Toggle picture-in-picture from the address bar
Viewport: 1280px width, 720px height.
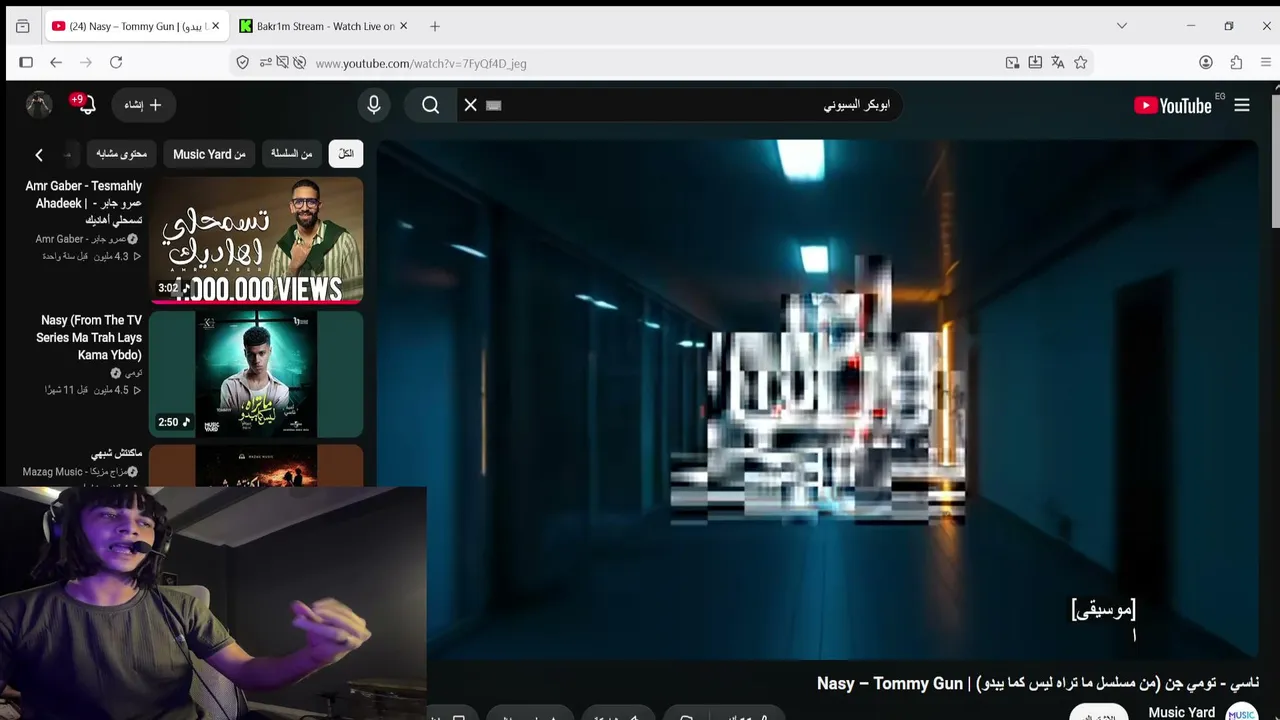1012,62
